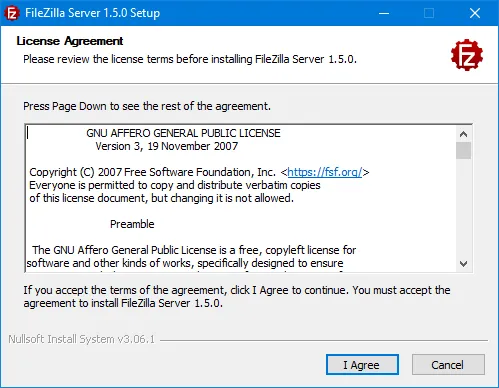Close the FileZilla Server Setup window
499x388 pixels.
tap(475, 13)
